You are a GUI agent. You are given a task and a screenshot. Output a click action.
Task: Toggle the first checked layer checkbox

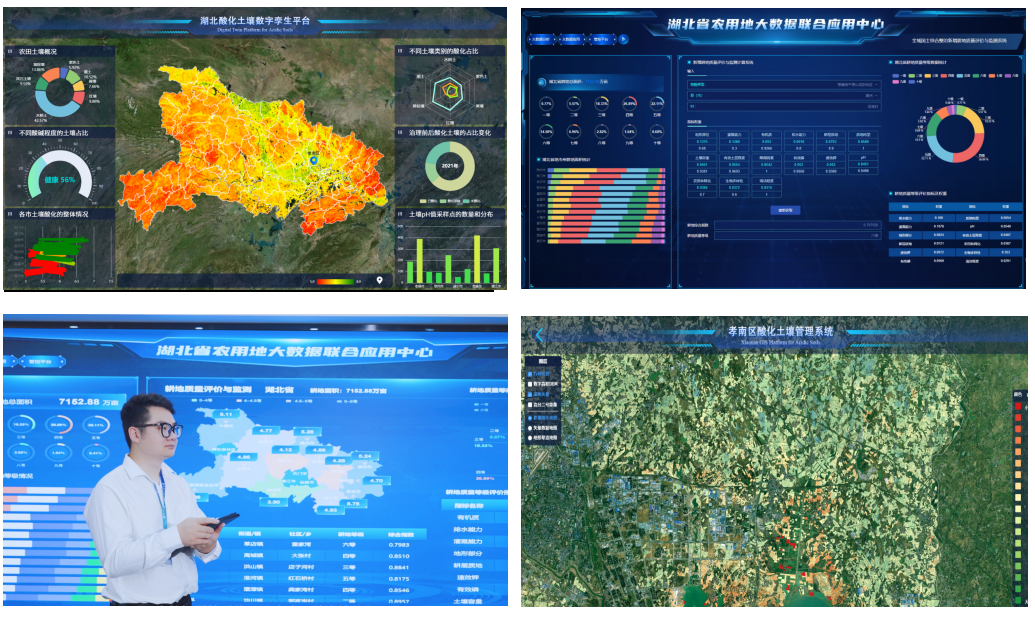(x=531, y=373)
